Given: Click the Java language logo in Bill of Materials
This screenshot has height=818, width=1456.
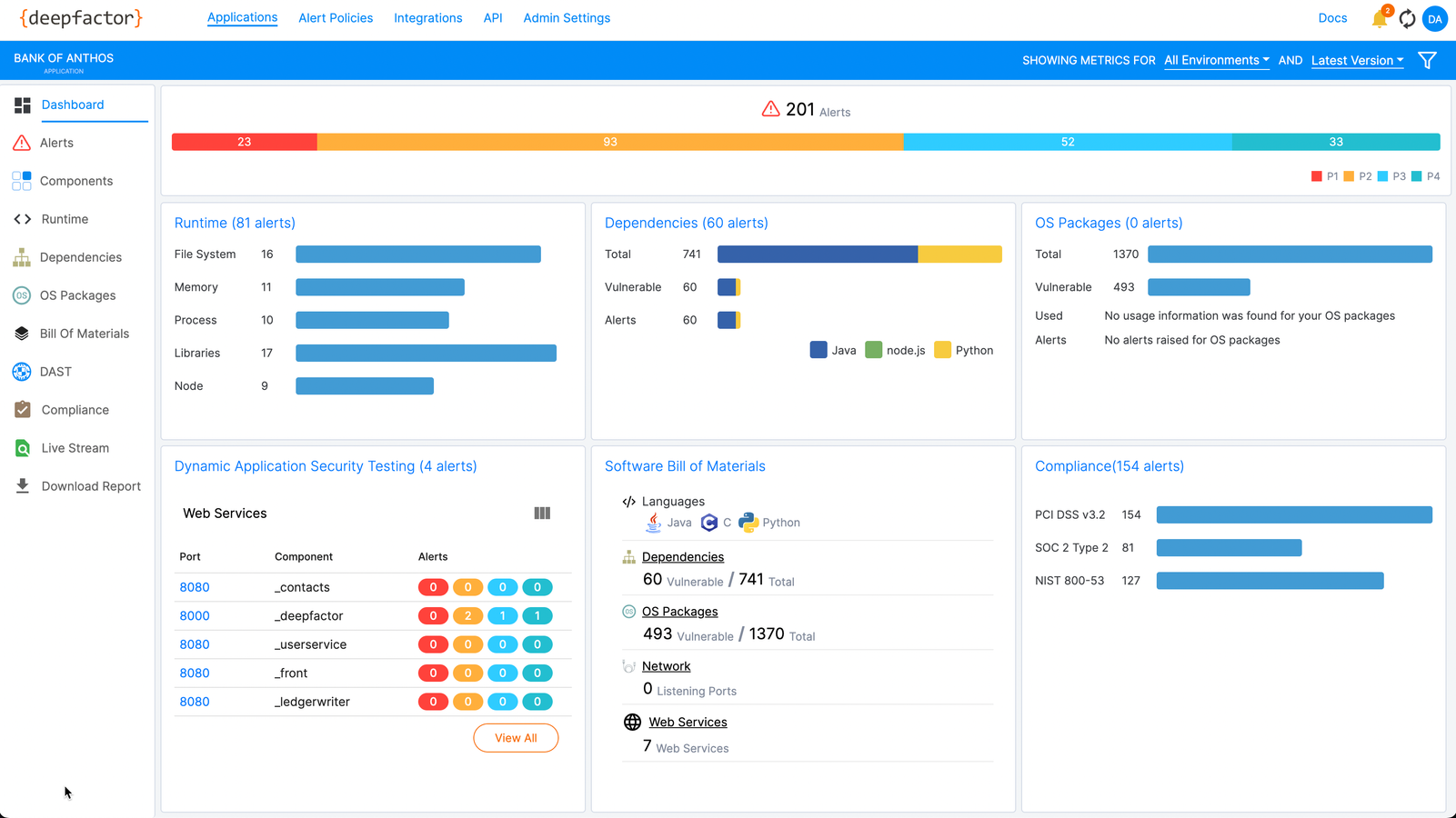Looking at the screenshot, I should point(653,523).
